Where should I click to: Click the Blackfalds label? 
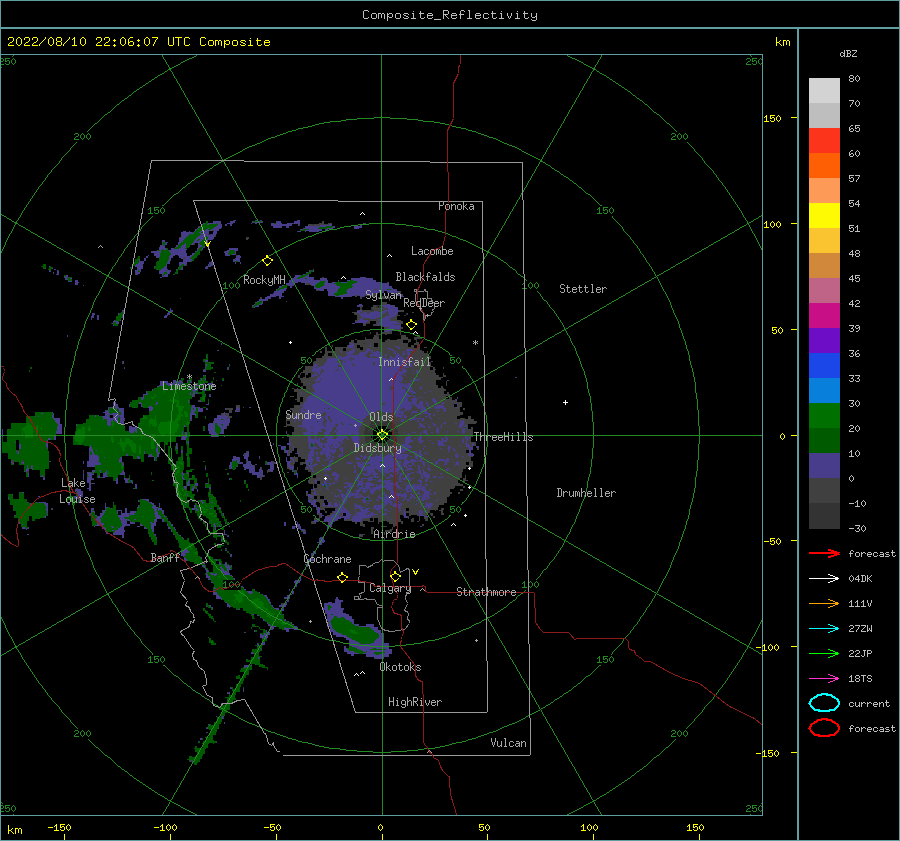coord(425,277)
